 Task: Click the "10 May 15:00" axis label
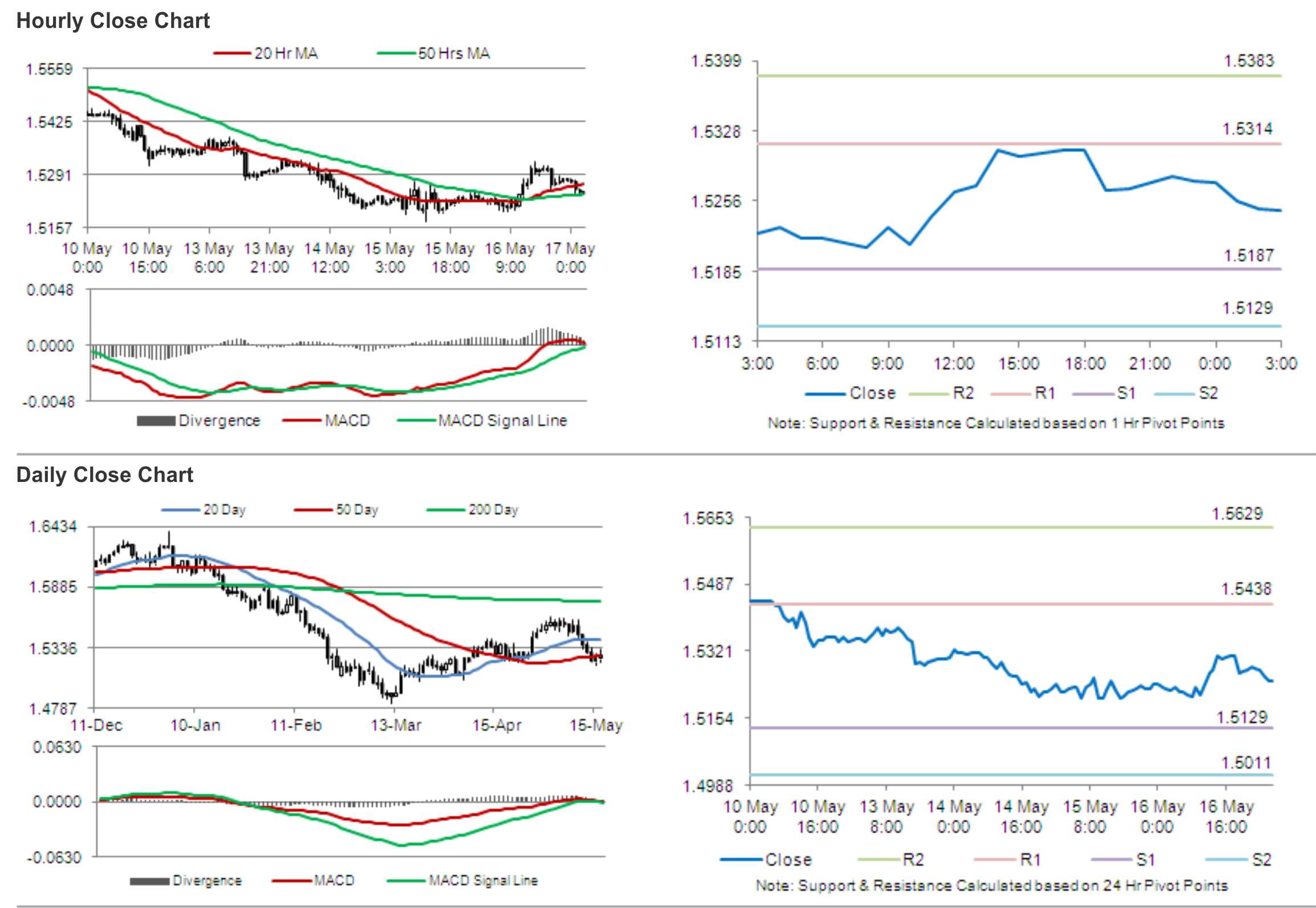[x=147, y=257]
